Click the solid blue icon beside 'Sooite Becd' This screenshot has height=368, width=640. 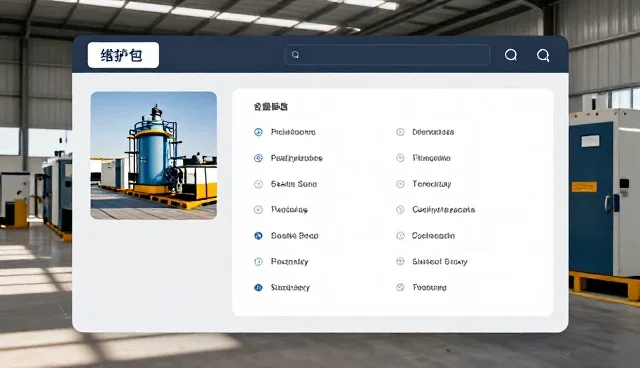[258, 236]
